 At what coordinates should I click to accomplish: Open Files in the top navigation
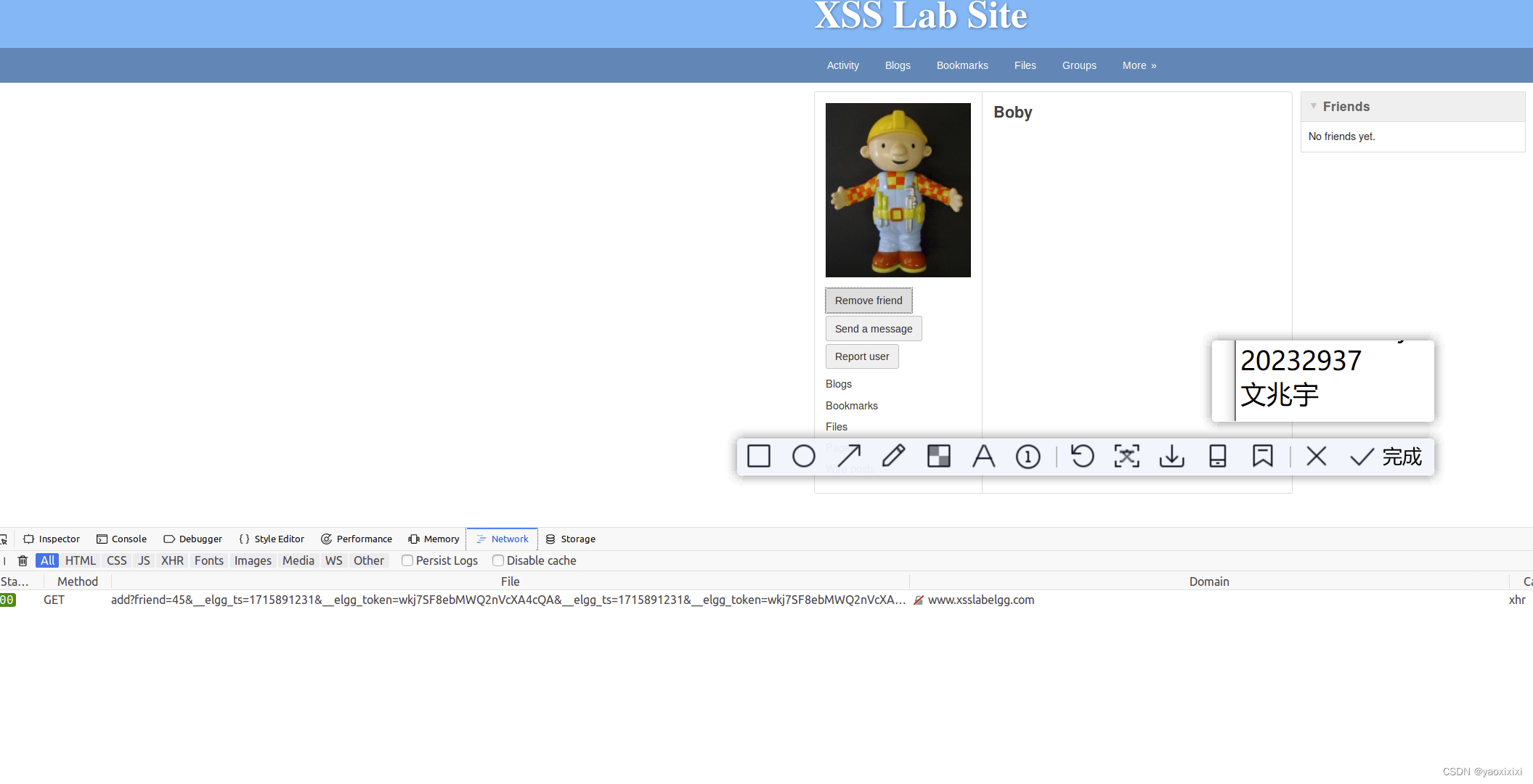click(1025, 65)
